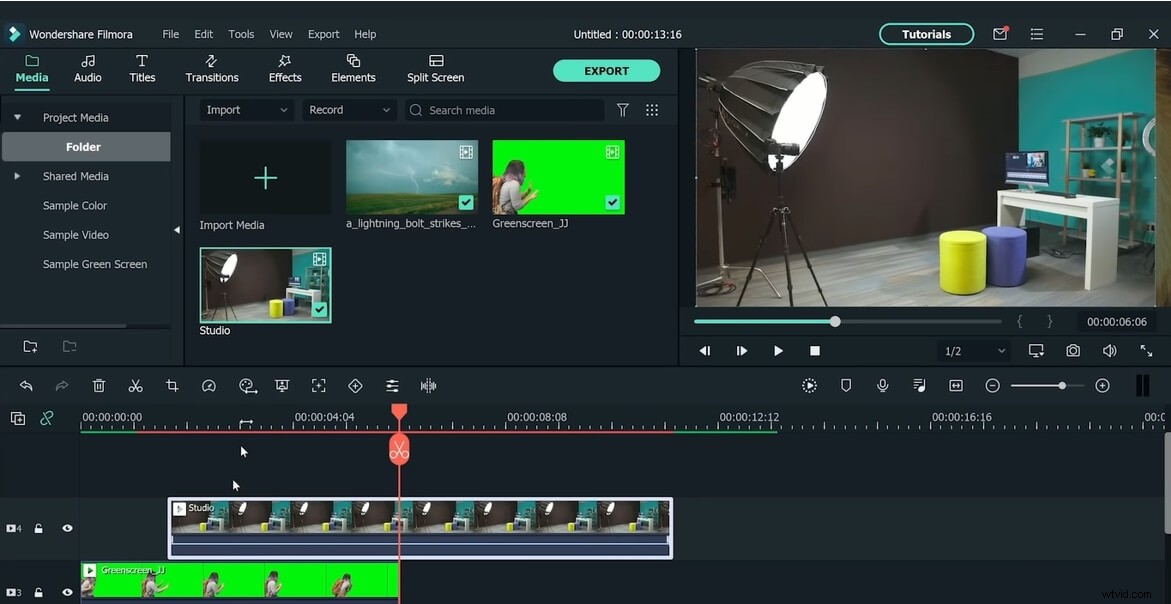The image size is (1171, 604).
Task: Click the Tutorials button
Action: click(926, 34)
